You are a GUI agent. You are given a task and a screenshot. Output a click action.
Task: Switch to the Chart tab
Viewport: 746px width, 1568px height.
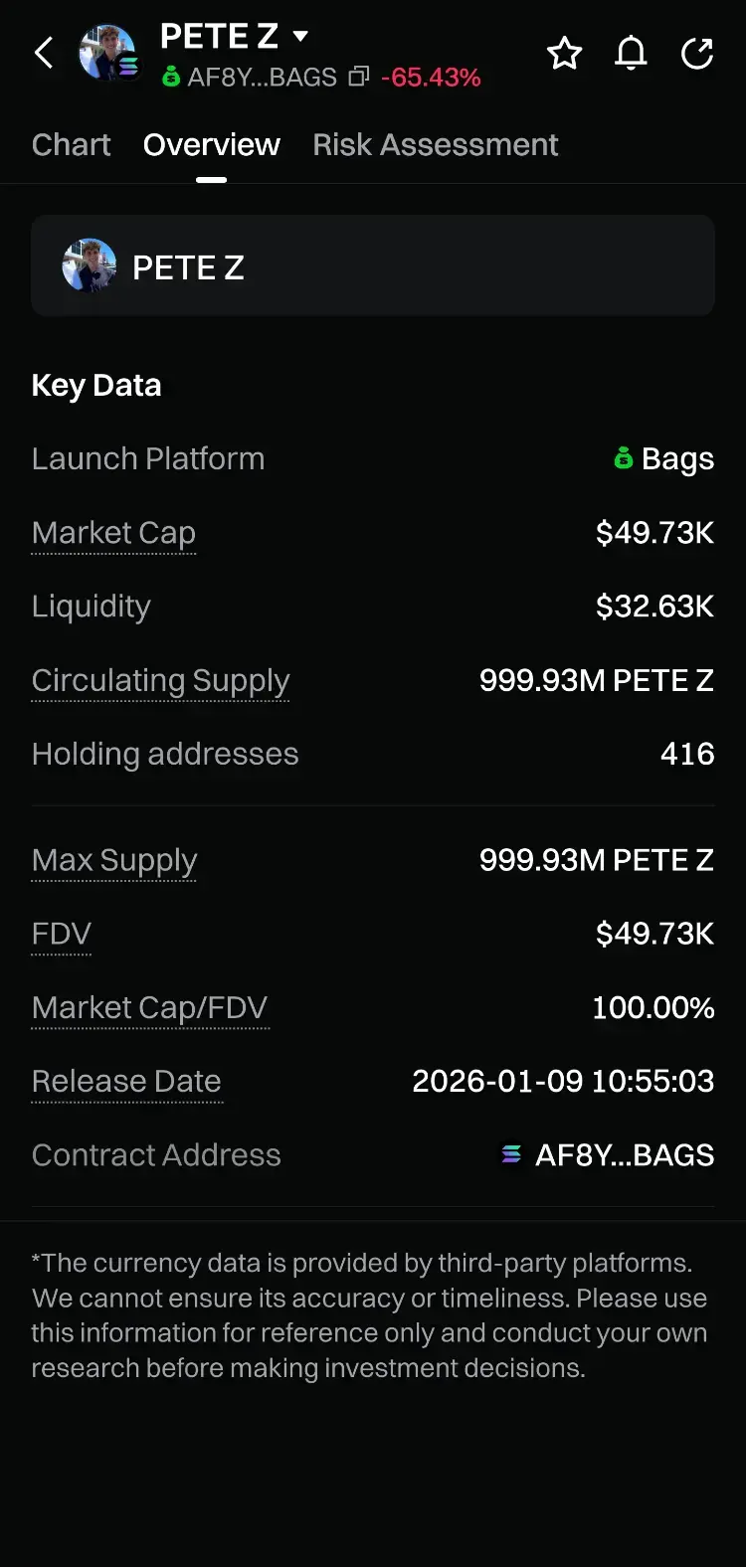[72, 145]
